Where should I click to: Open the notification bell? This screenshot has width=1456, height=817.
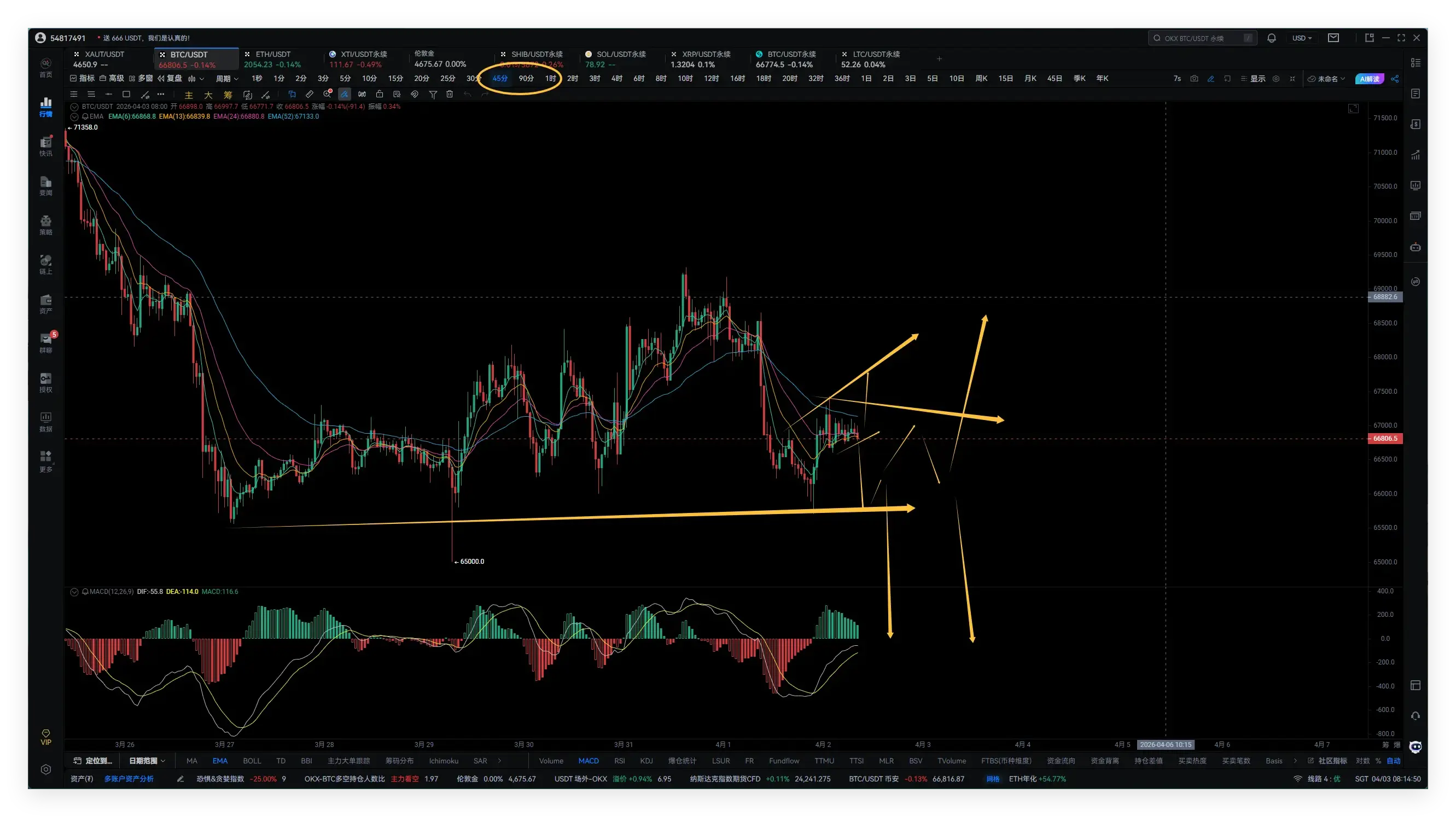(x=1271, y=38)
